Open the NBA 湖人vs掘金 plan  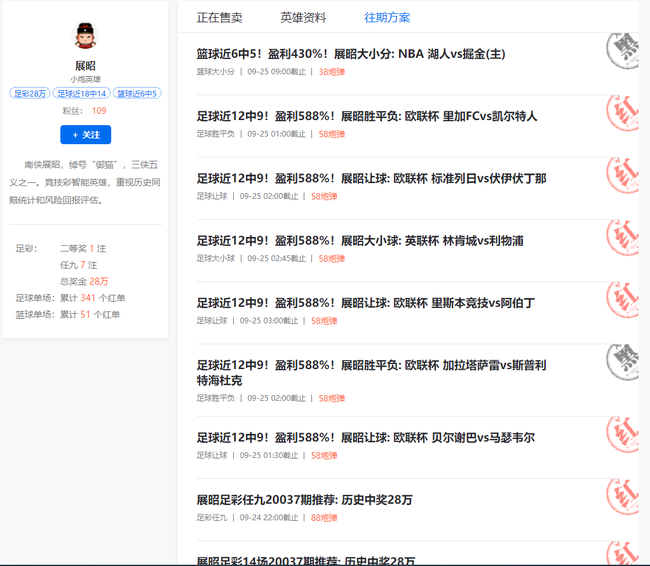(x=351, y=54)
